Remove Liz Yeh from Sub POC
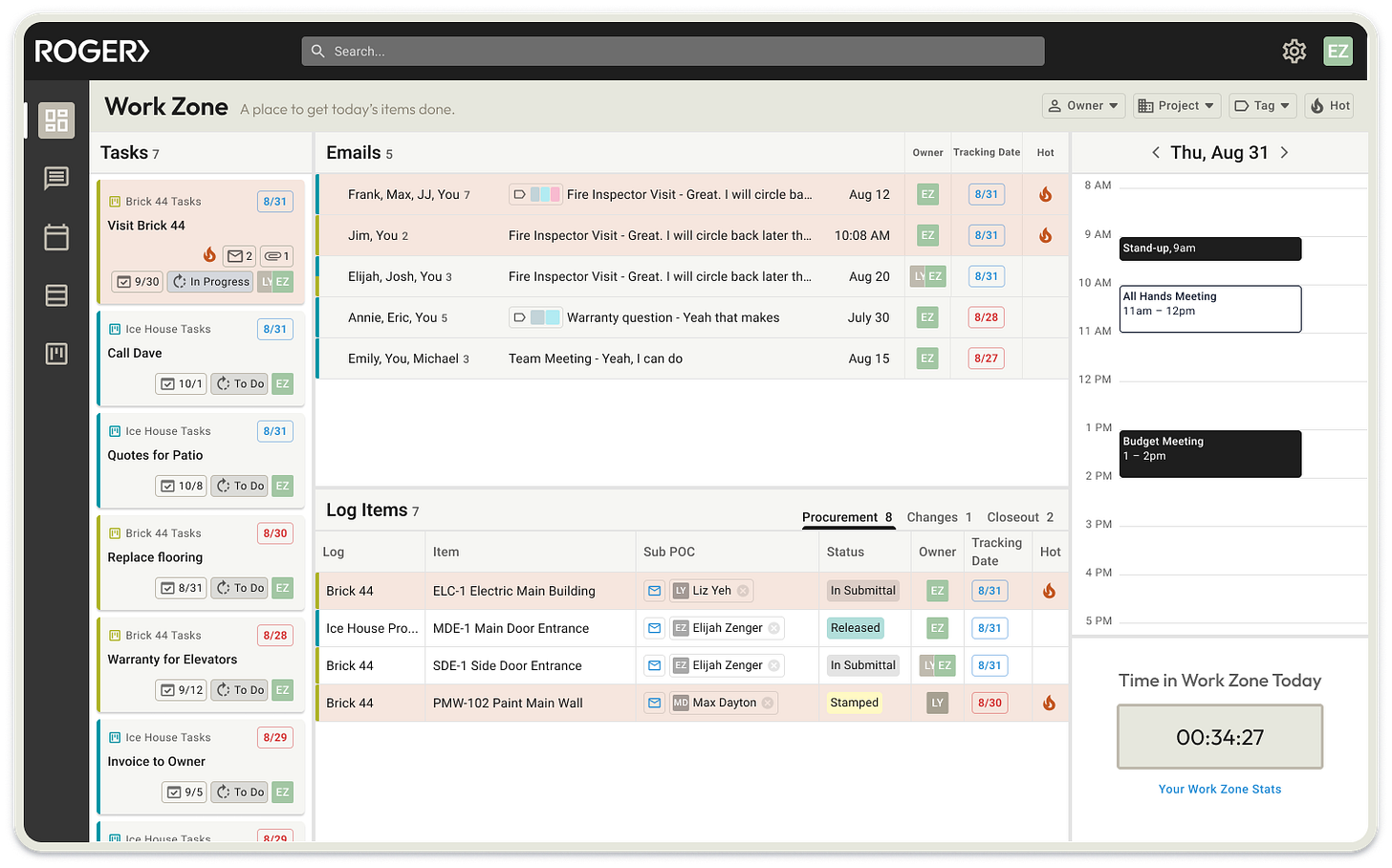This screenshot has height=868, width=1392. 743,591
